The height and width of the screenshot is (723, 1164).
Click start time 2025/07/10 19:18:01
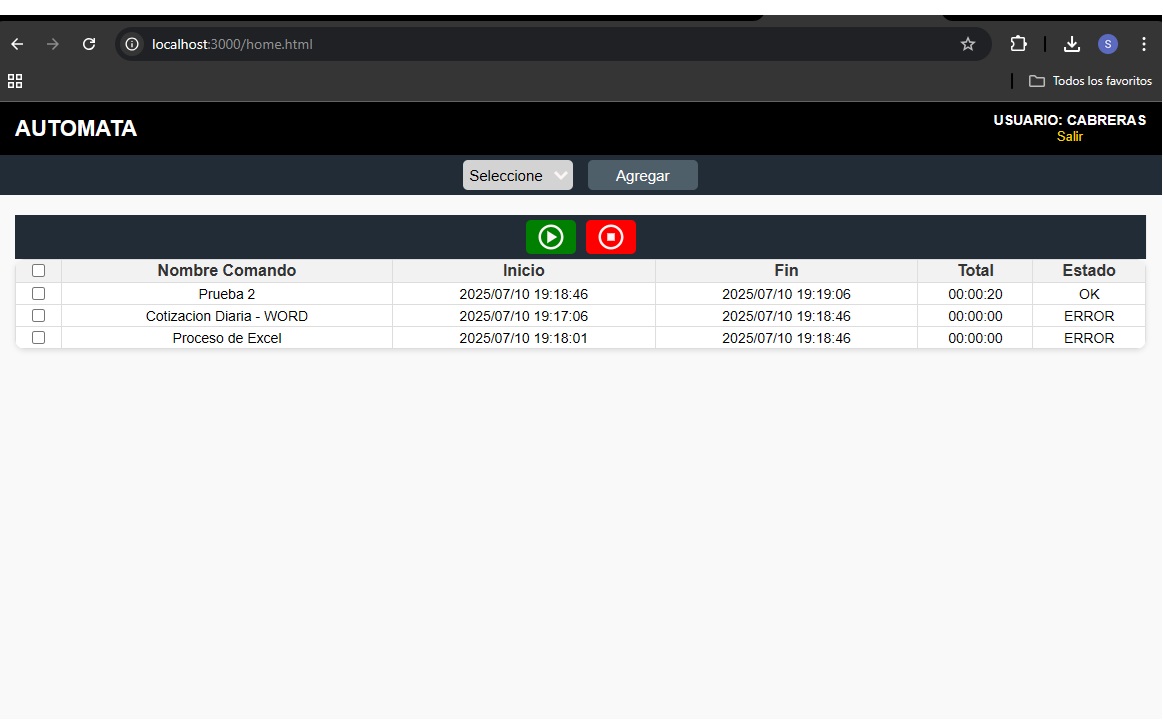(x=523, y=338)
